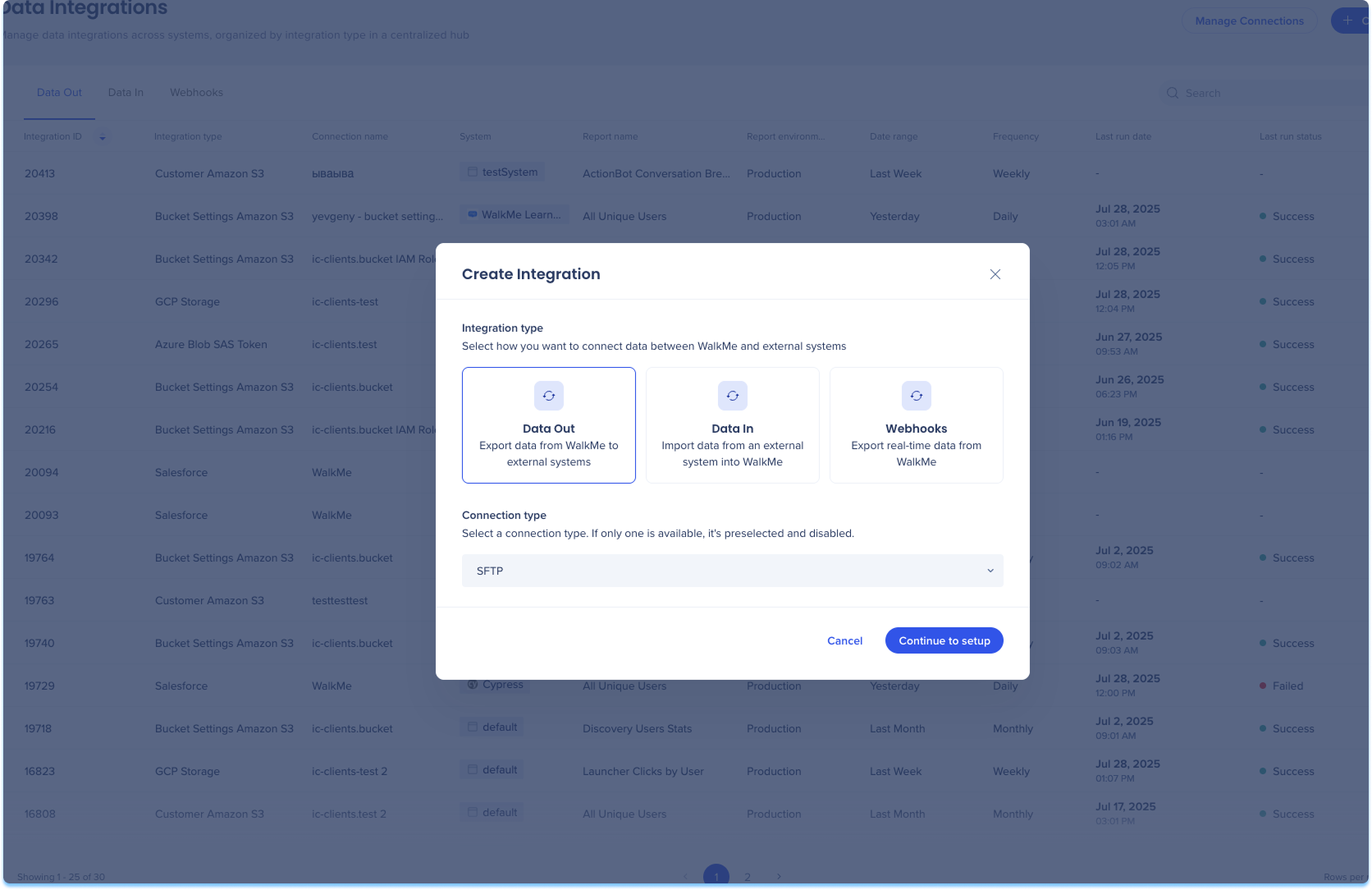Switch to the Webhooks tab in background page
Image resolution: width=1372 pixels, height=890 pixels.
(196, 93)
